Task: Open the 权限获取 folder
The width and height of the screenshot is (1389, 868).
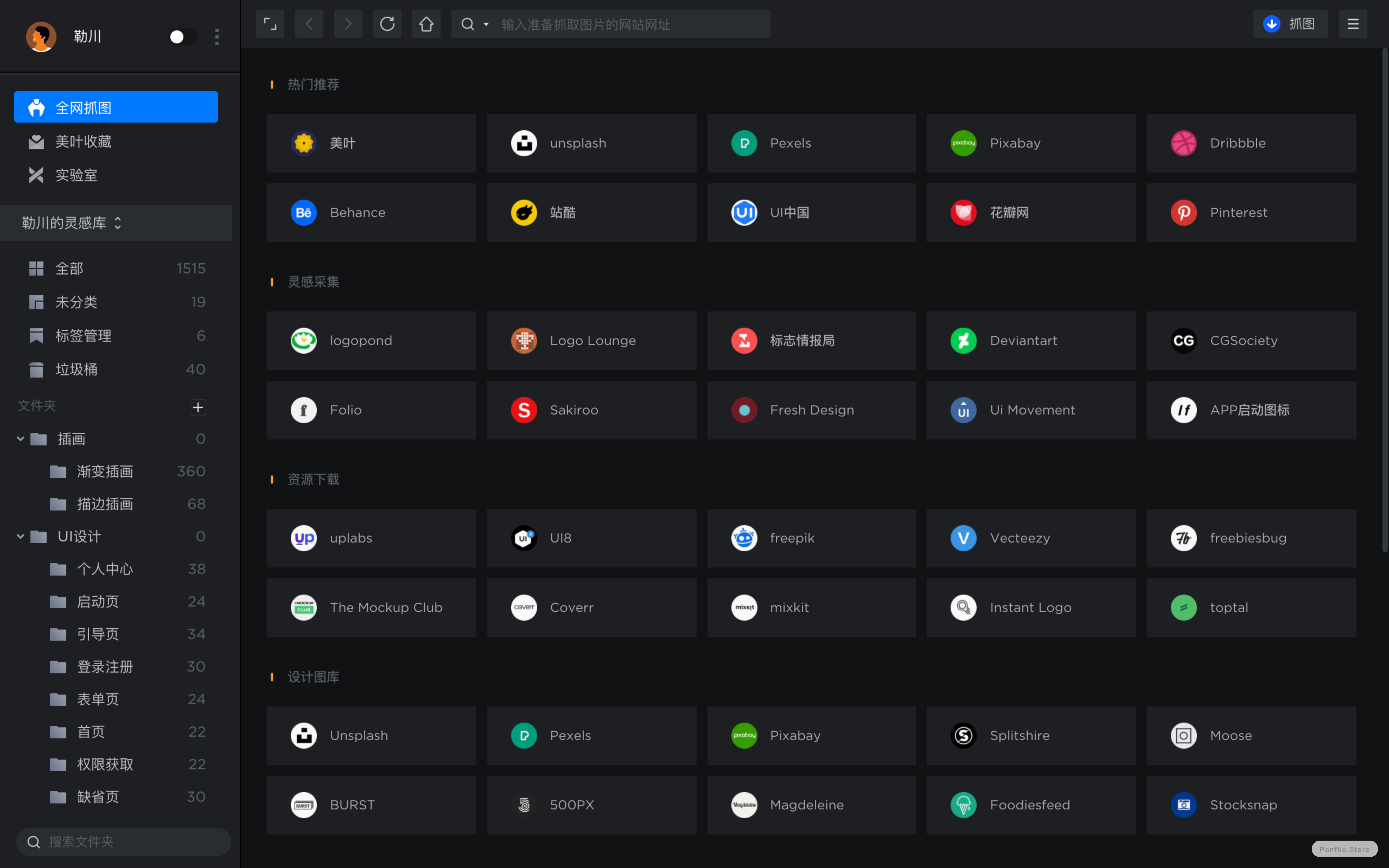Action: [x=116, y=764]
